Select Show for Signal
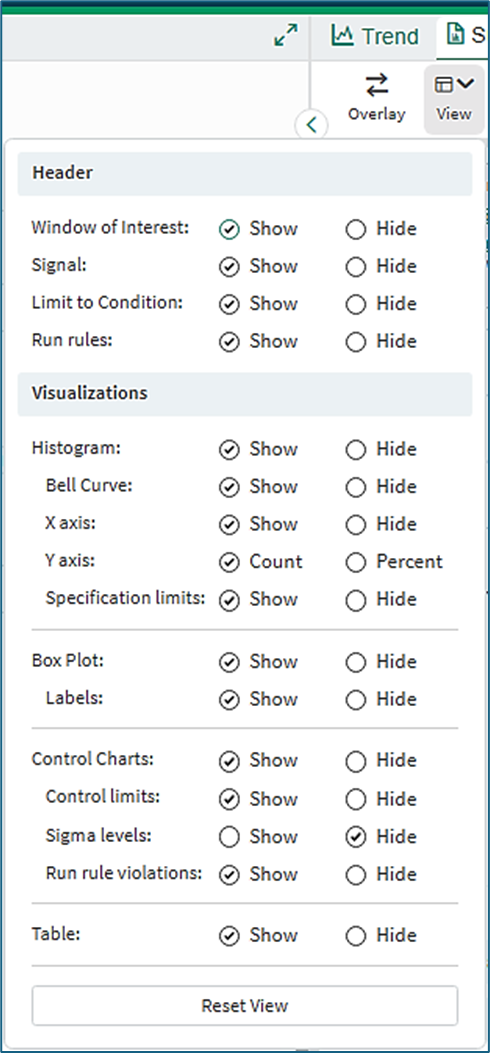 [x=230, y=267]
